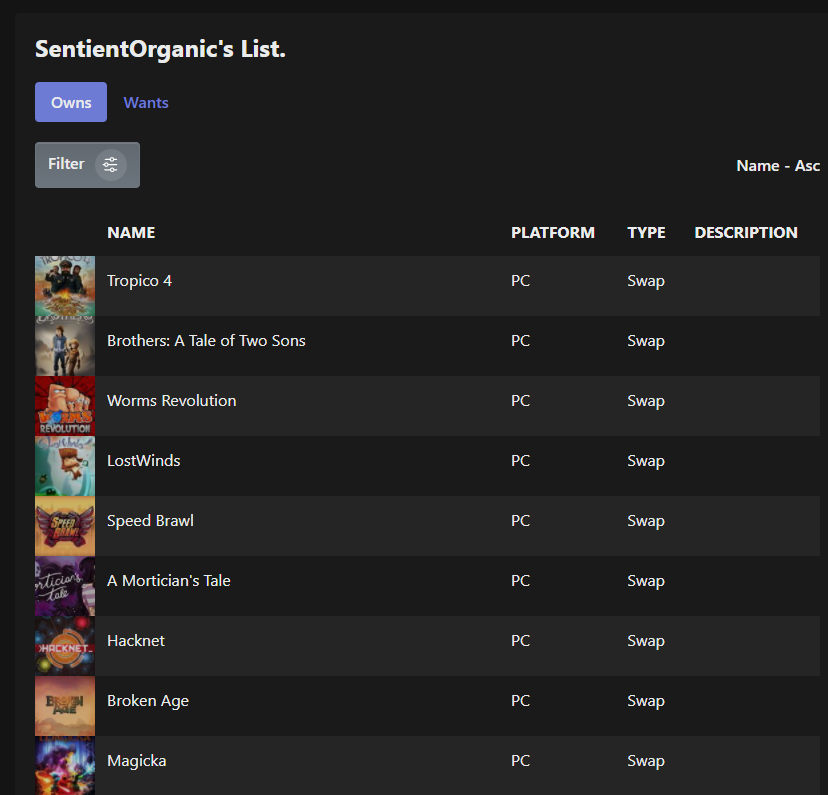828x795 pixels.
Task: Open the Name - Asc sort dropdown
Action: [x=778, y=166]
